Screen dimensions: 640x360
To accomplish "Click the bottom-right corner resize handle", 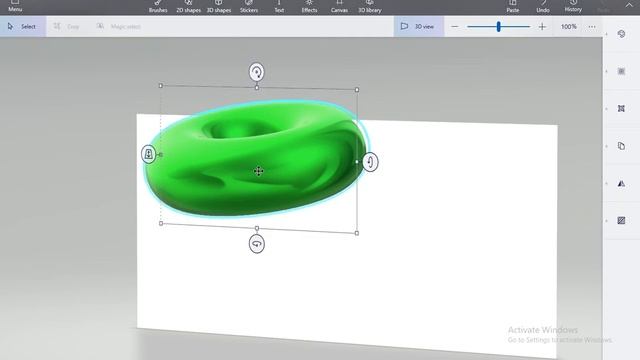I will (x=357, y=233).
